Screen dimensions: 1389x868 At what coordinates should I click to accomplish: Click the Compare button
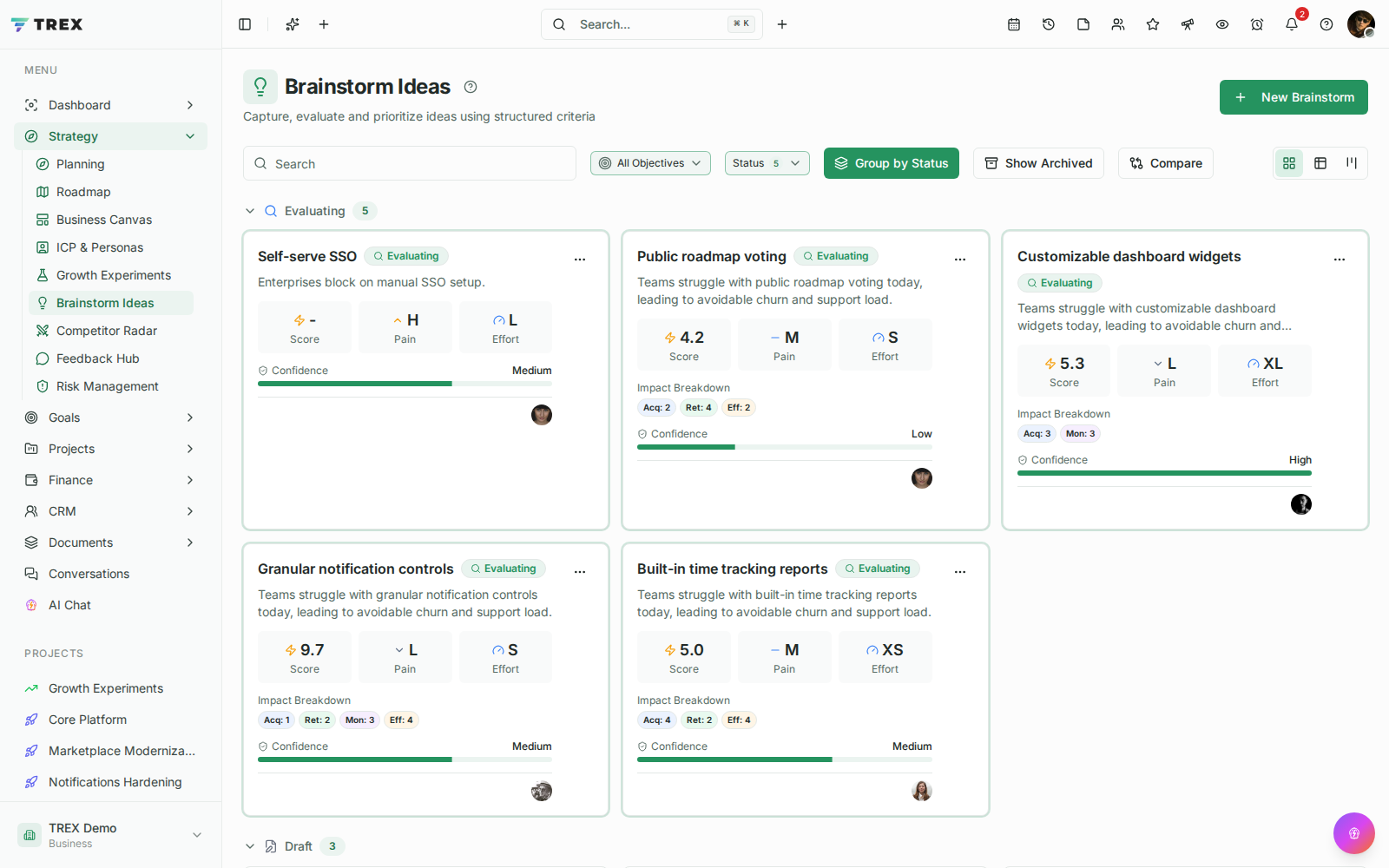coord(1166,163)
